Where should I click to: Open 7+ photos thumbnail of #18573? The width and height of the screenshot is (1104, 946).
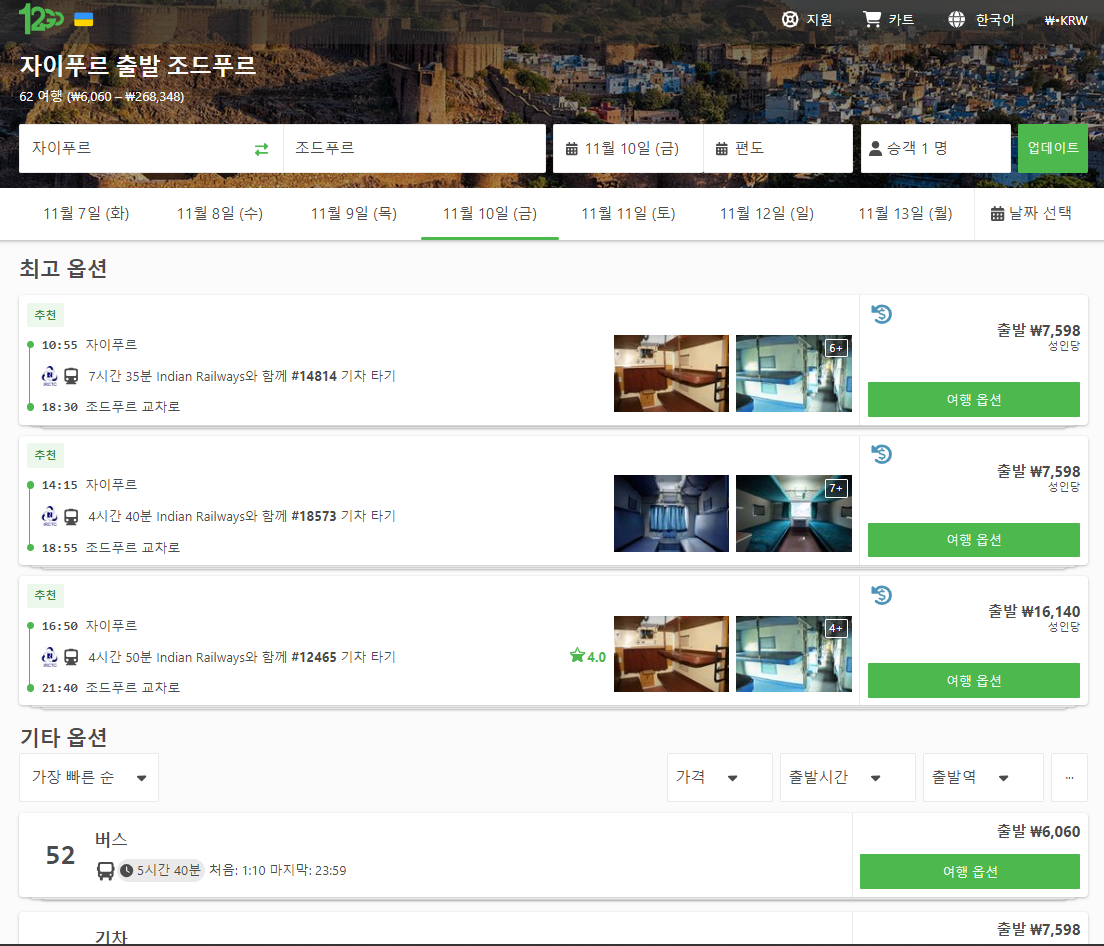[794, 513]
